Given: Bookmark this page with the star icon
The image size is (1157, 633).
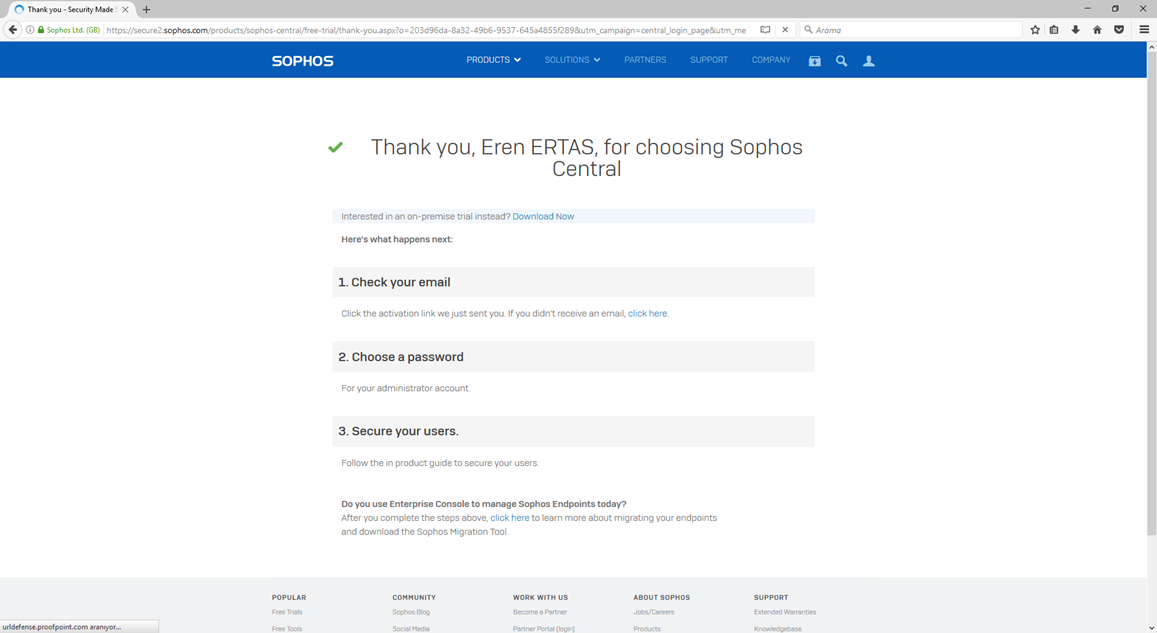Looking at the screenshot, I should point(1035,30).
